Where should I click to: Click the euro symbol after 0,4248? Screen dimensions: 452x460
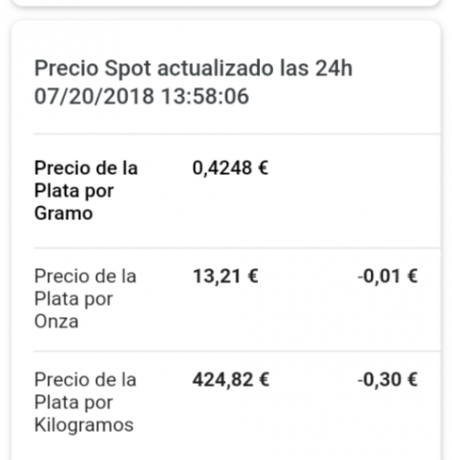point(263,168)
